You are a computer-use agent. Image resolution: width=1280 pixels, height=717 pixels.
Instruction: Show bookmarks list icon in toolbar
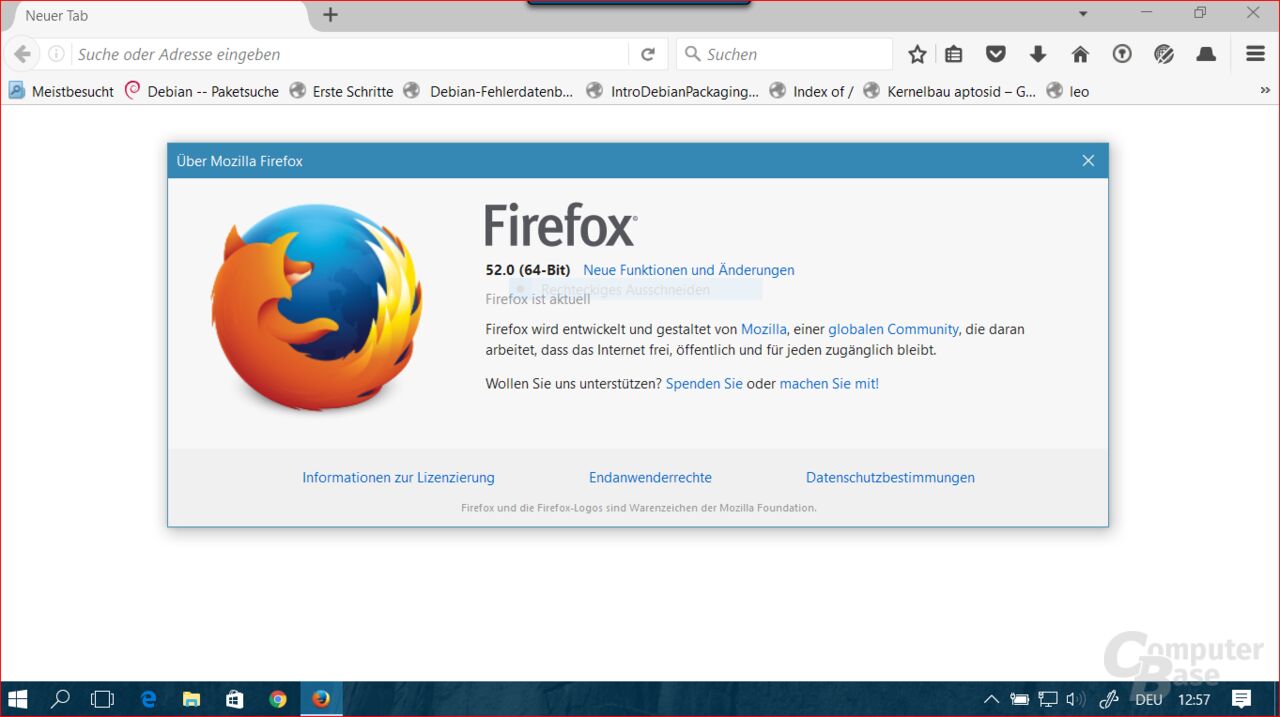click(954, 54)
